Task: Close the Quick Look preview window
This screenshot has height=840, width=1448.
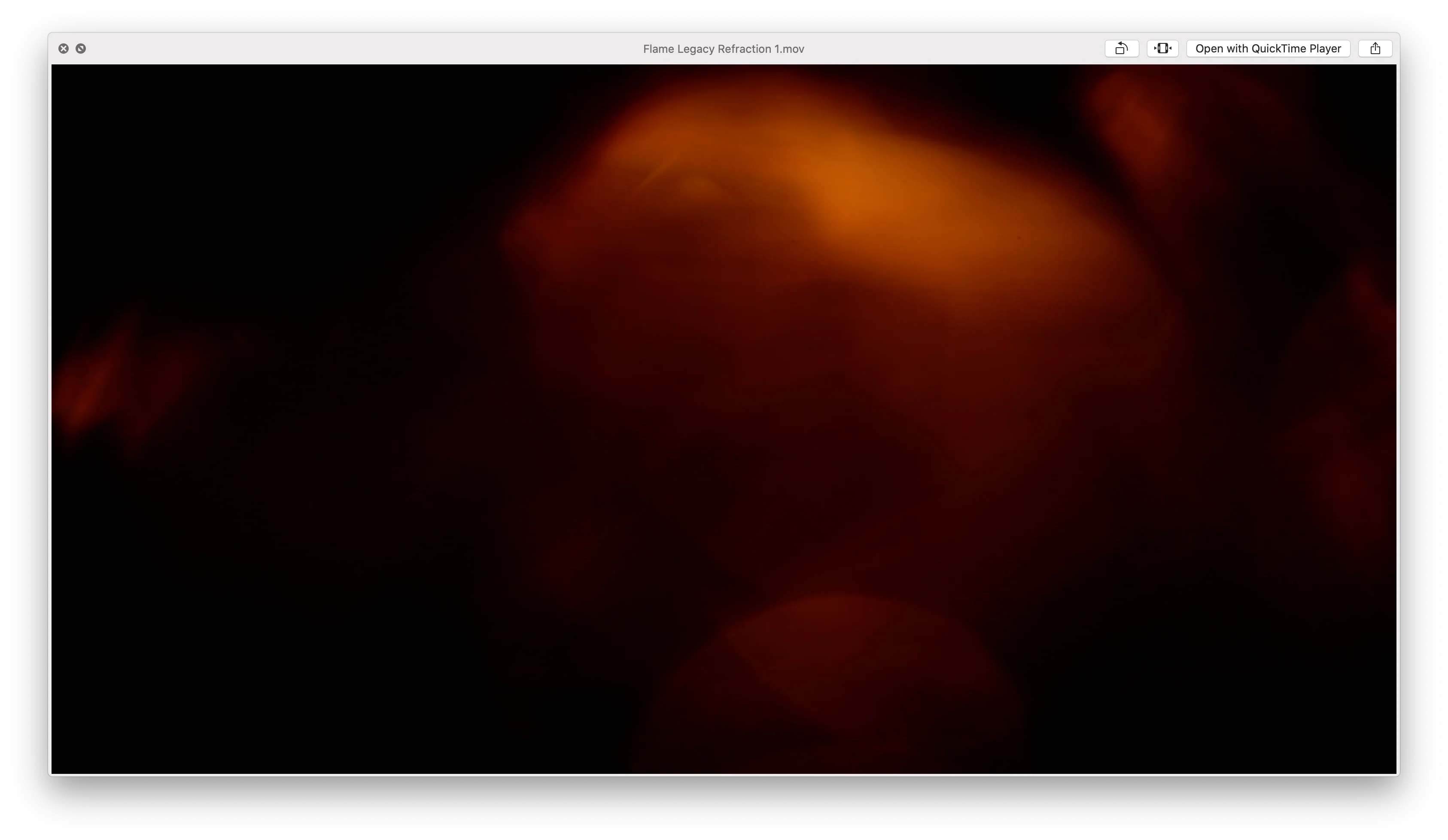Action: 64,49
